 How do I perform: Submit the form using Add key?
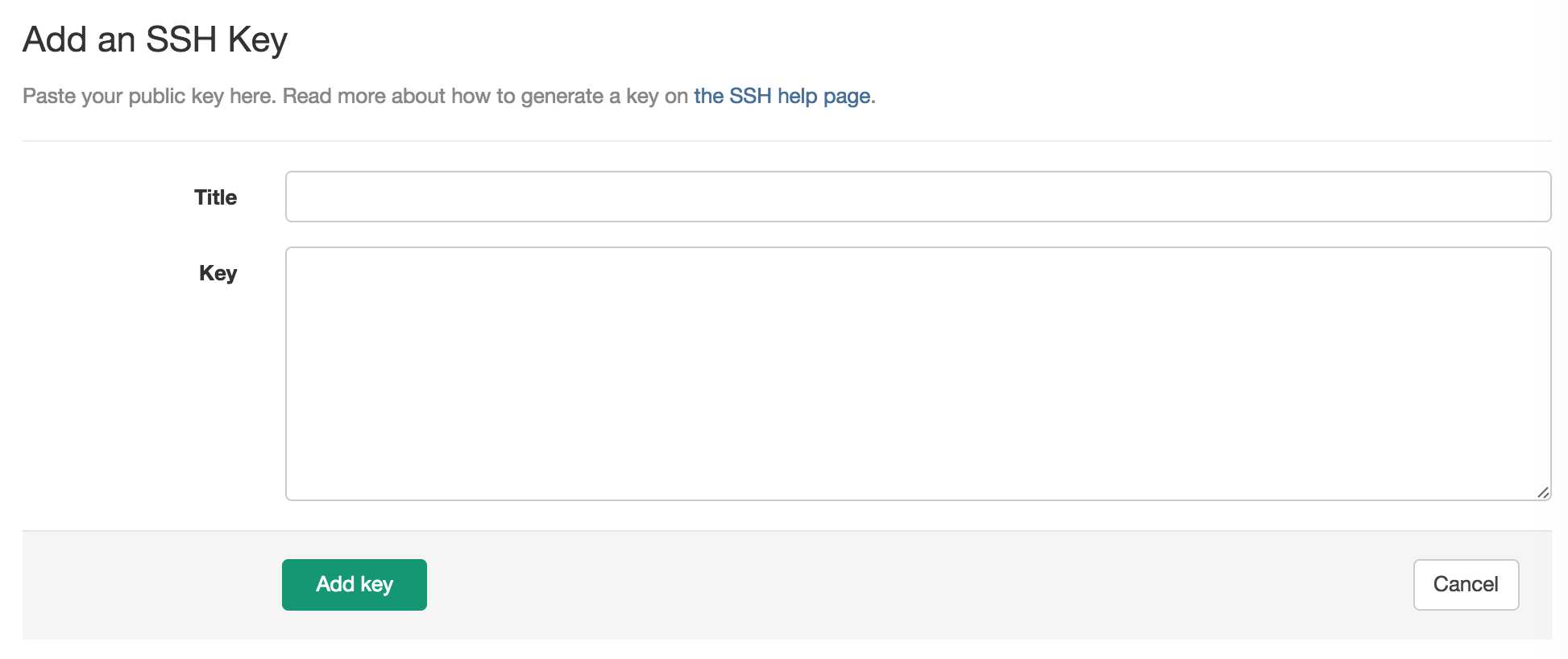[x=355, y=585]
